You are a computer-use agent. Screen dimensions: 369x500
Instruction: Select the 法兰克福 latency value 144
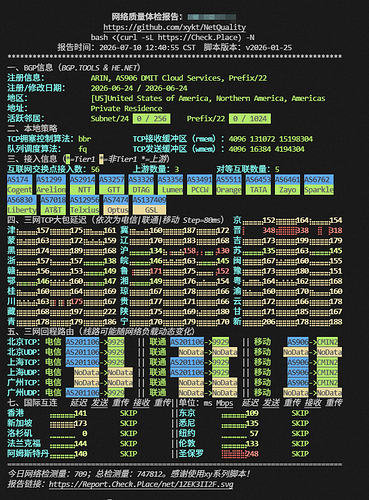80,444
